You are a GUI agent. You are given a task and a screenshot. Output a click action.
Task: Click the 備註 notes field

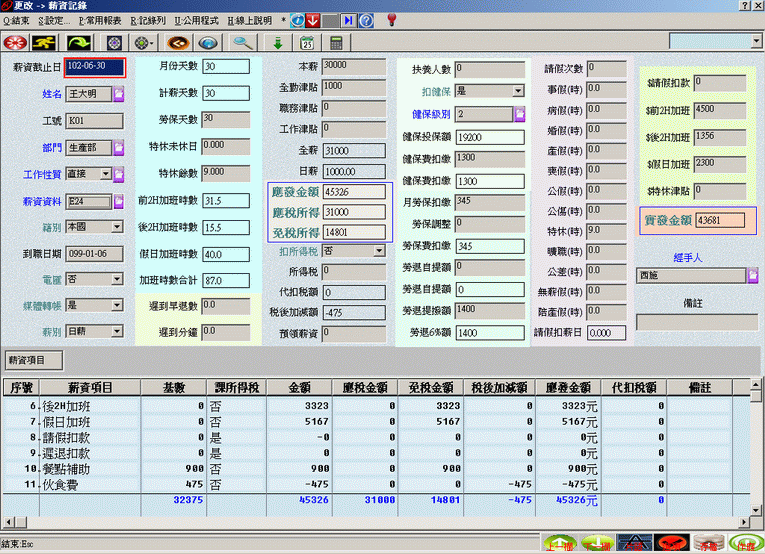click(697, 322)
